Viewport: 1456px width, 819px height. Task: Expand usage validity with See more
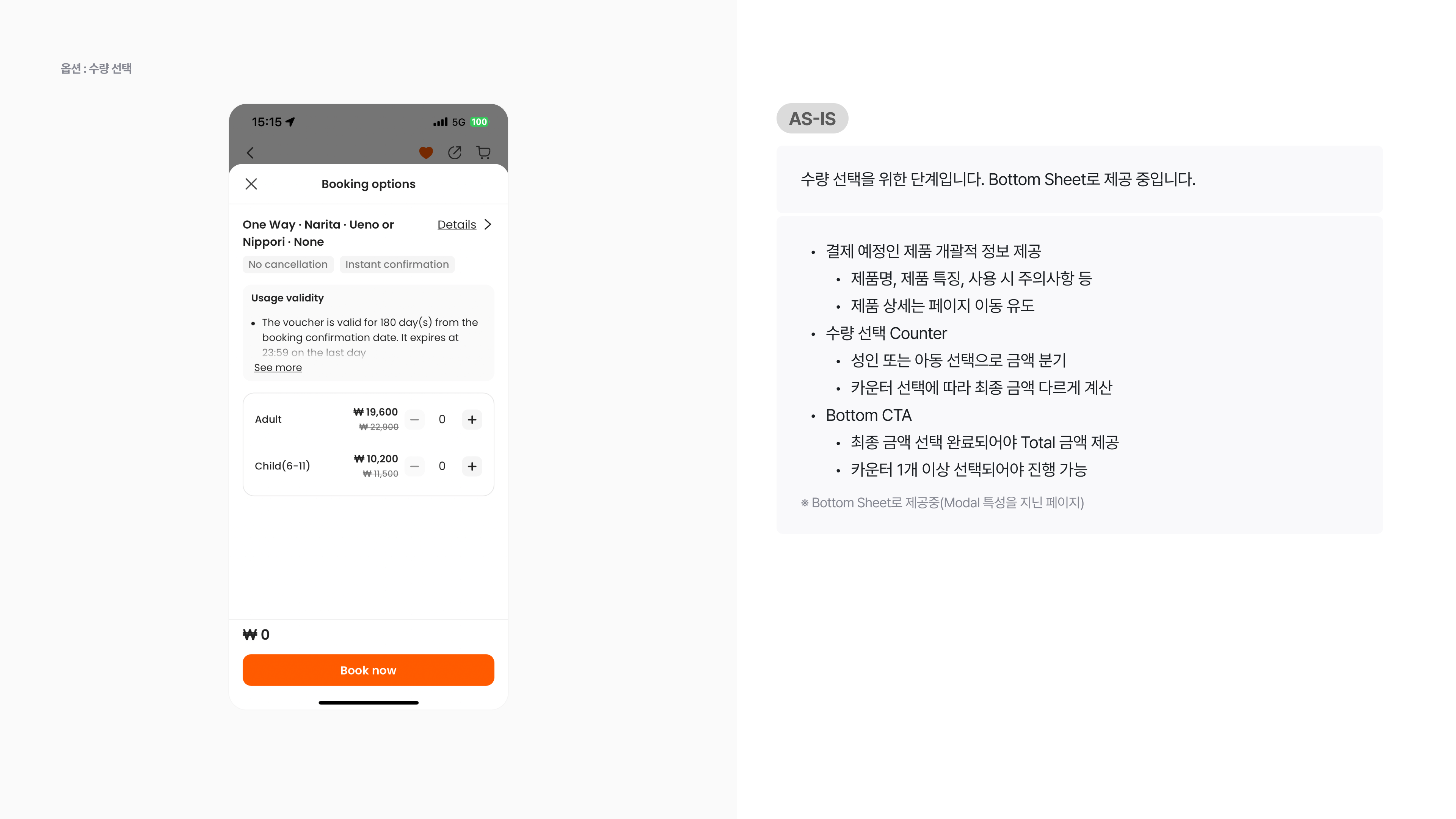click(x=278, y=367)
